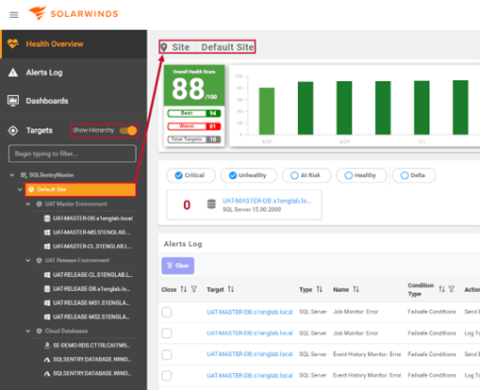The image size is (480, 390).
Task: Click the Cloud Databases globe icon
Action: (x=39, y=331)
